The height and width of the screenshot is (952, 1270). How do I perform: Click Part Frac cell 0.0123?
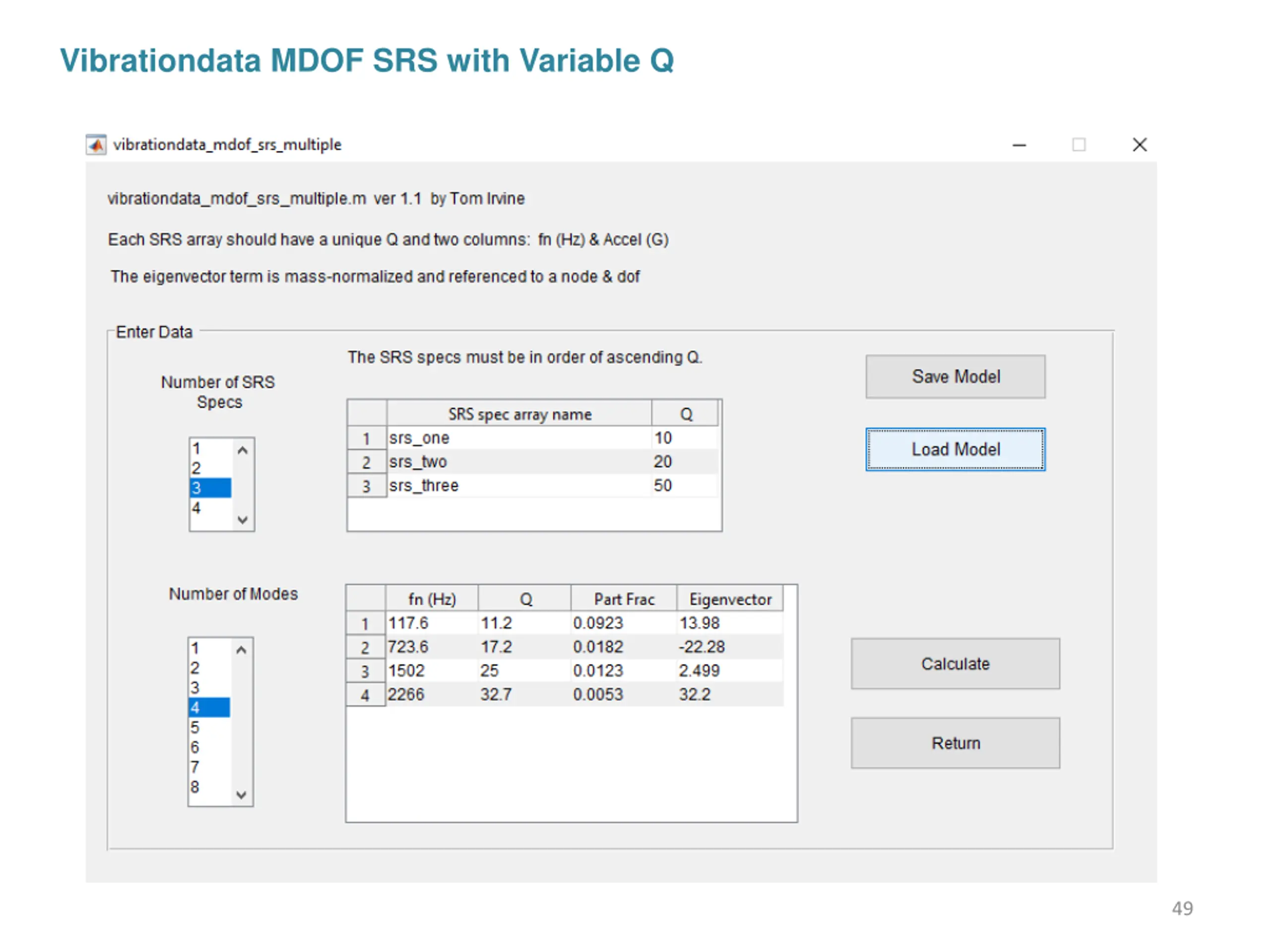pyautogui.click(x=624, y=671)
